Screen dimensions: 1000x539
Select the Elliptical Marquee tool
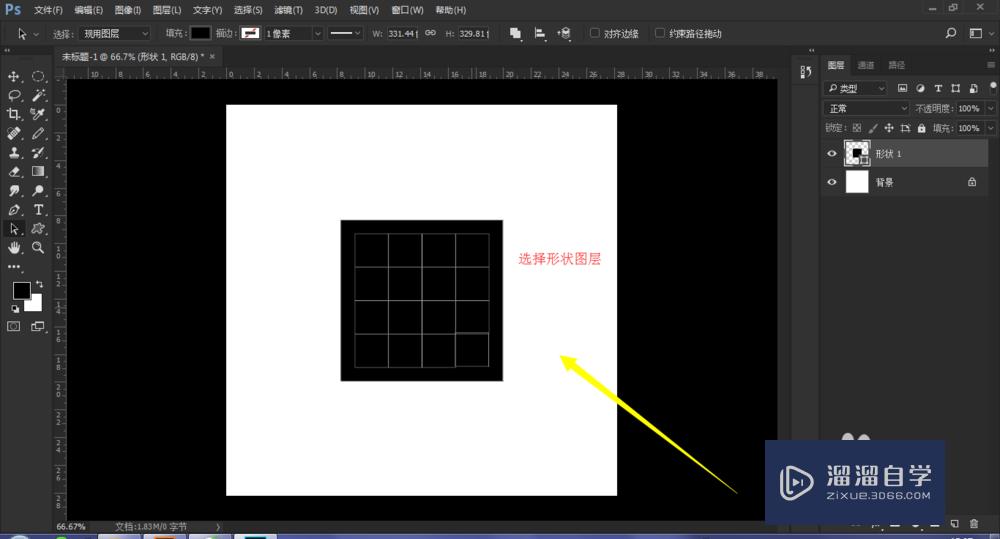38,77
